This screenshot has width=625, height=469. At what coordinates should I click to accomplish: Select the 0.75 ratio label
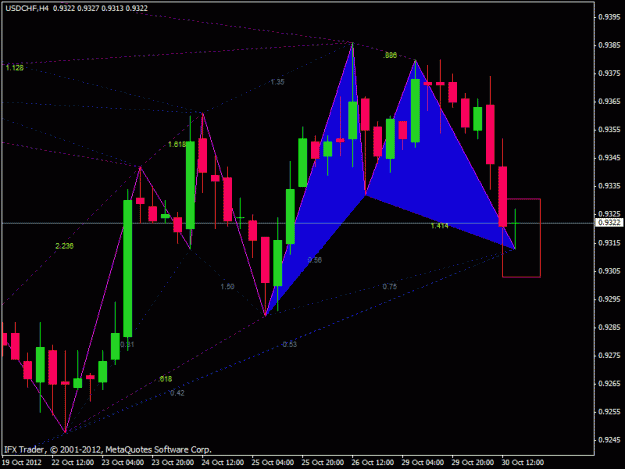389,287
